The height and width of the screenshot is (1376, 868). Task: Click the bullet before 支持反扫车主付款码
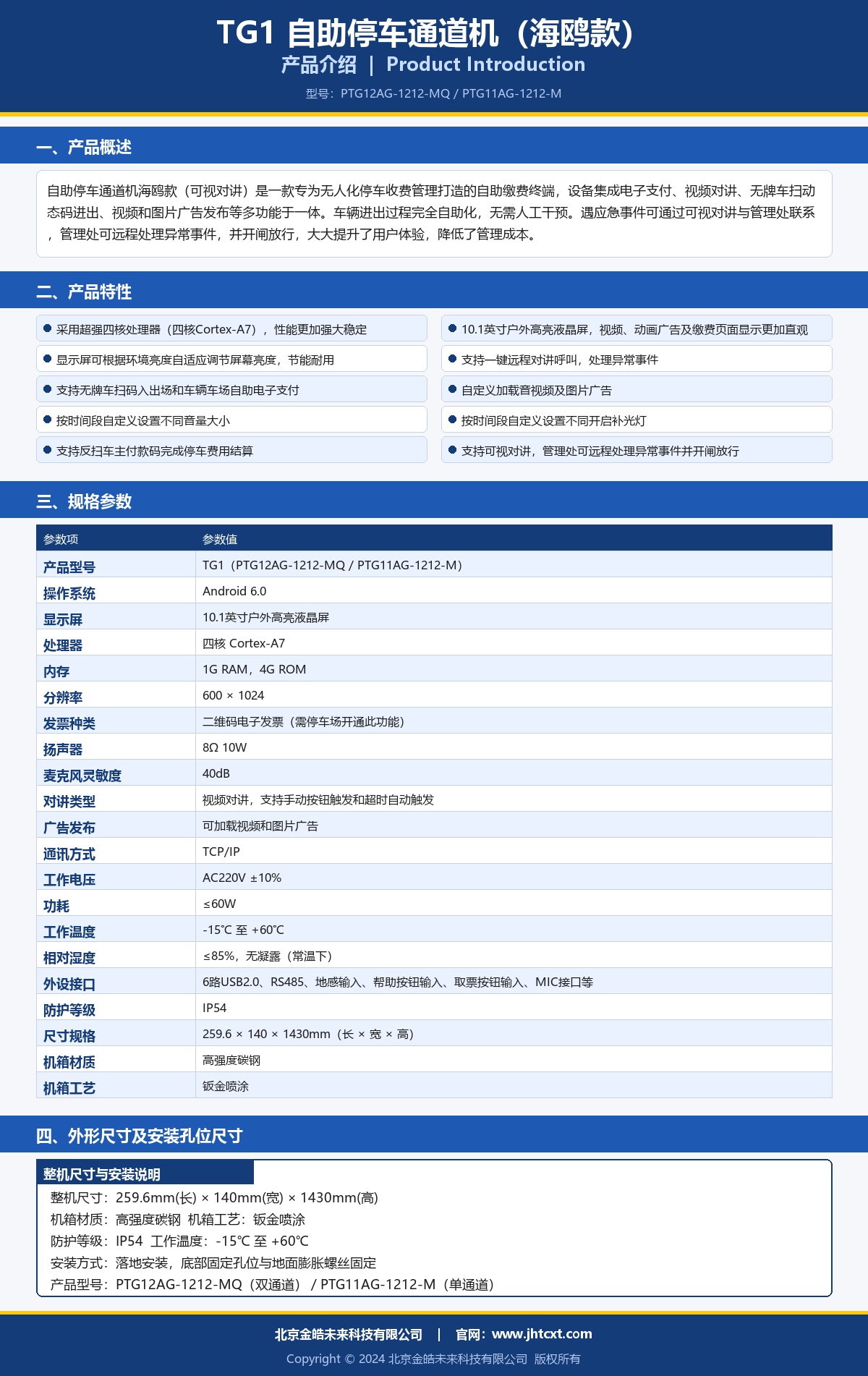pos(48,450)
